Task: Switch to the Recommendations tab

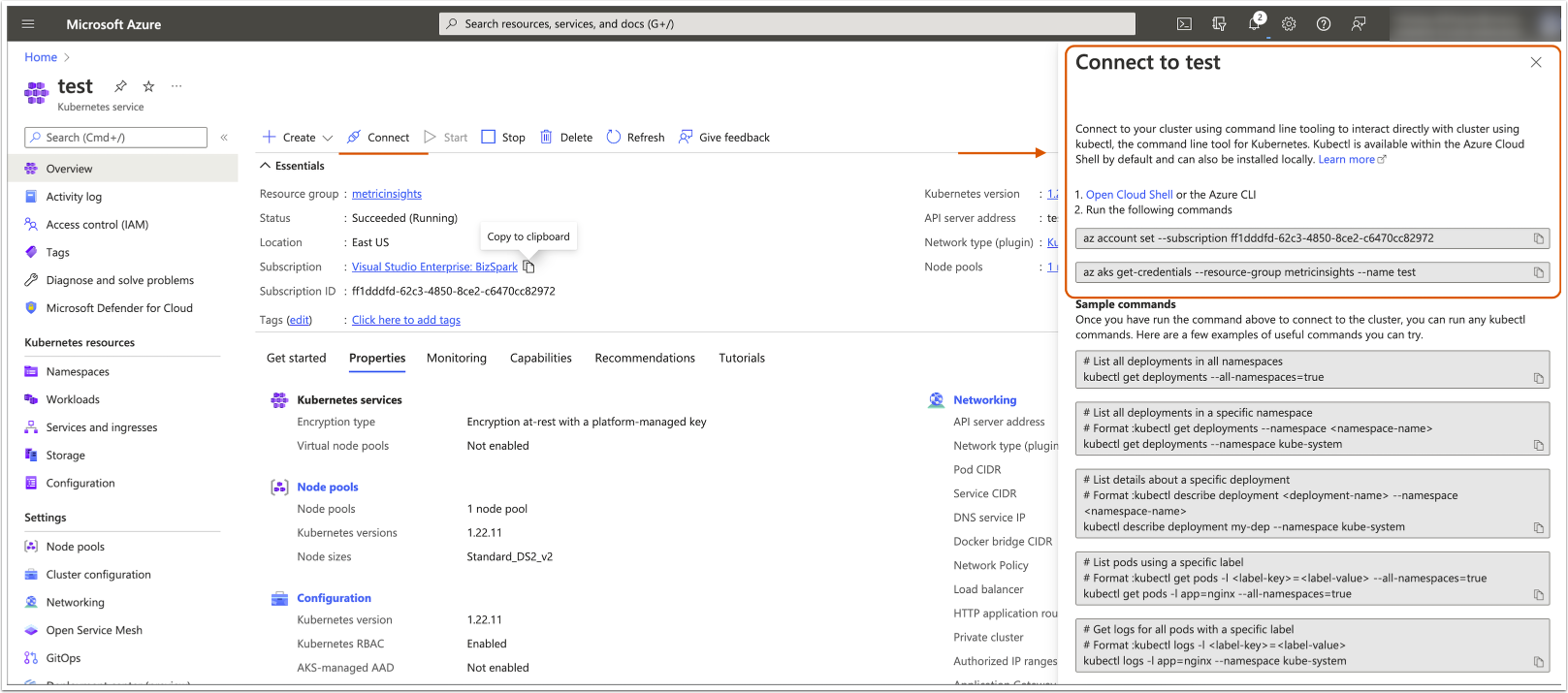Action: coord(645,358)
